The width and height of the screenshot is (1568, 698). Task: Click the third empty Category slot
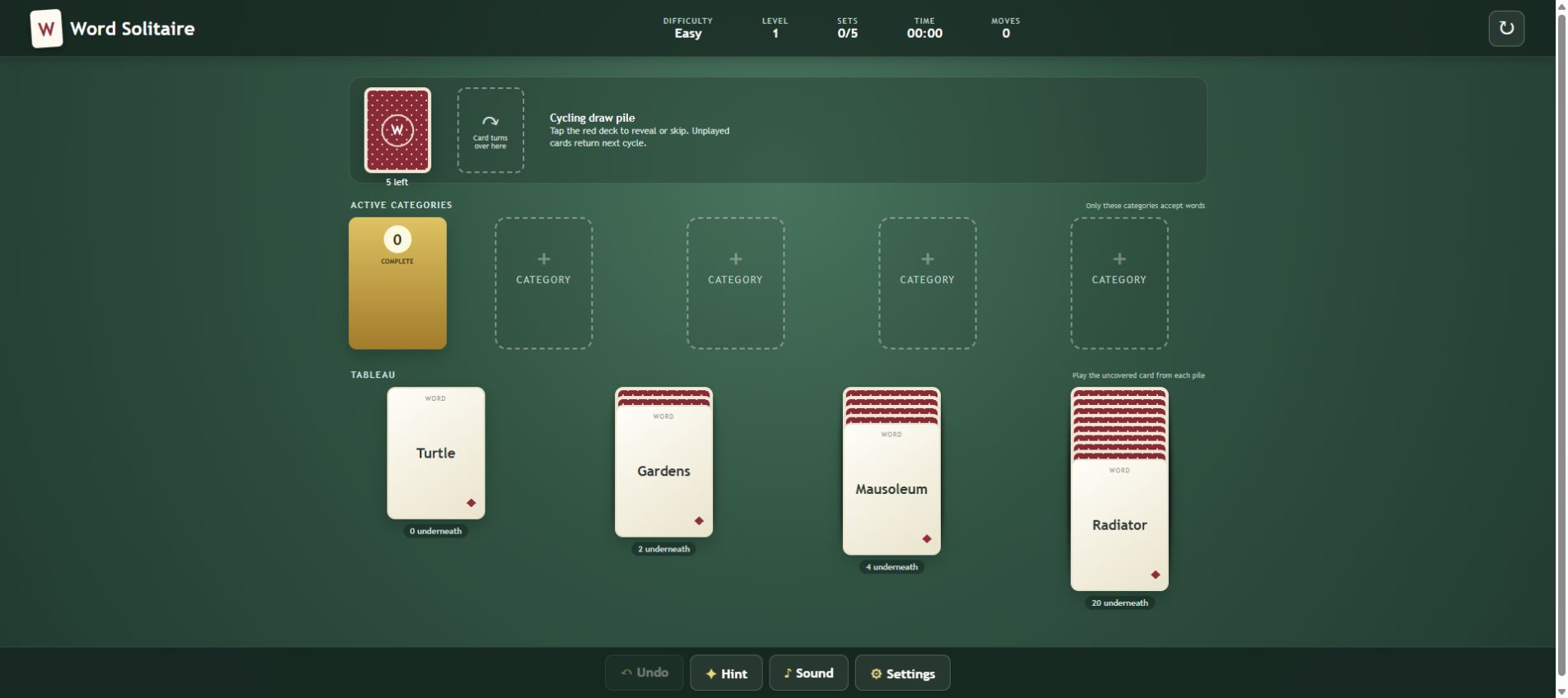(928, 283)
